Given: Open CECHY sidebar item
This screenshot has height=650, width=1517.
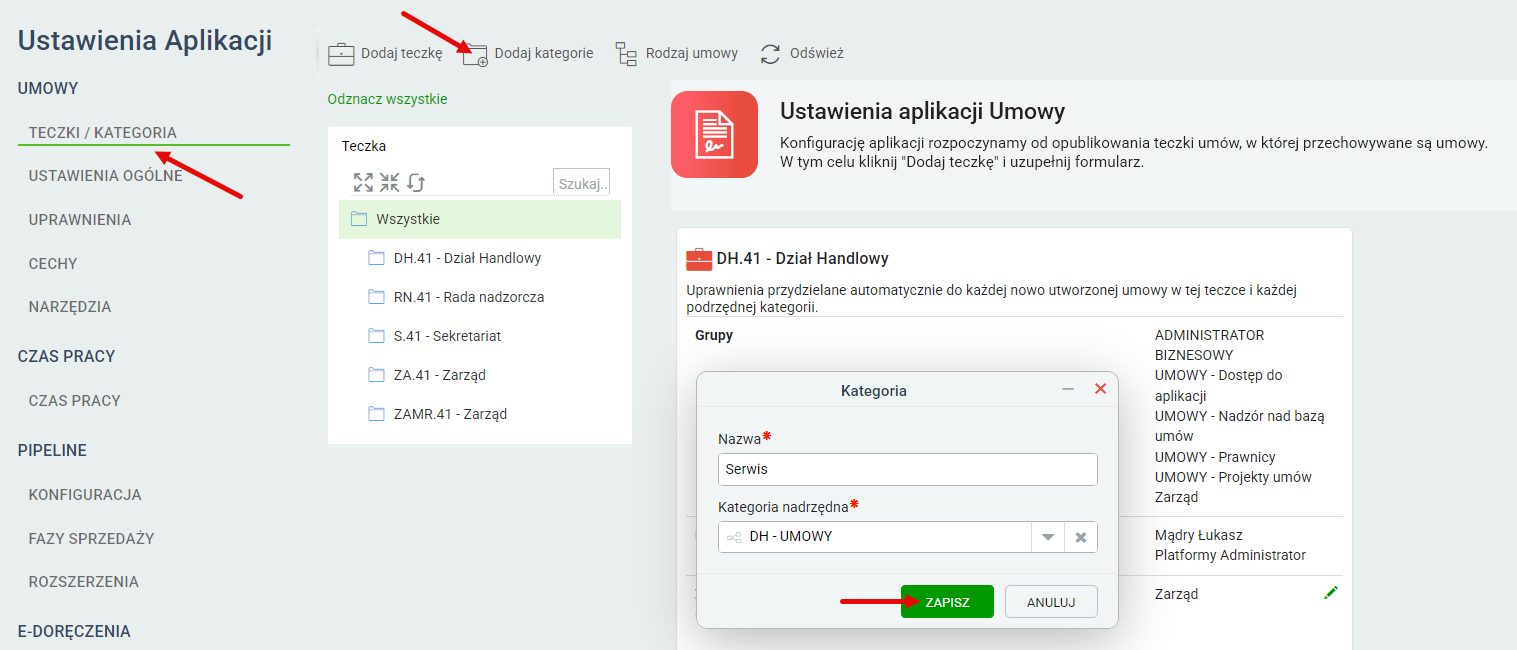Looking at the screenshot, I should tap(53, 264).
